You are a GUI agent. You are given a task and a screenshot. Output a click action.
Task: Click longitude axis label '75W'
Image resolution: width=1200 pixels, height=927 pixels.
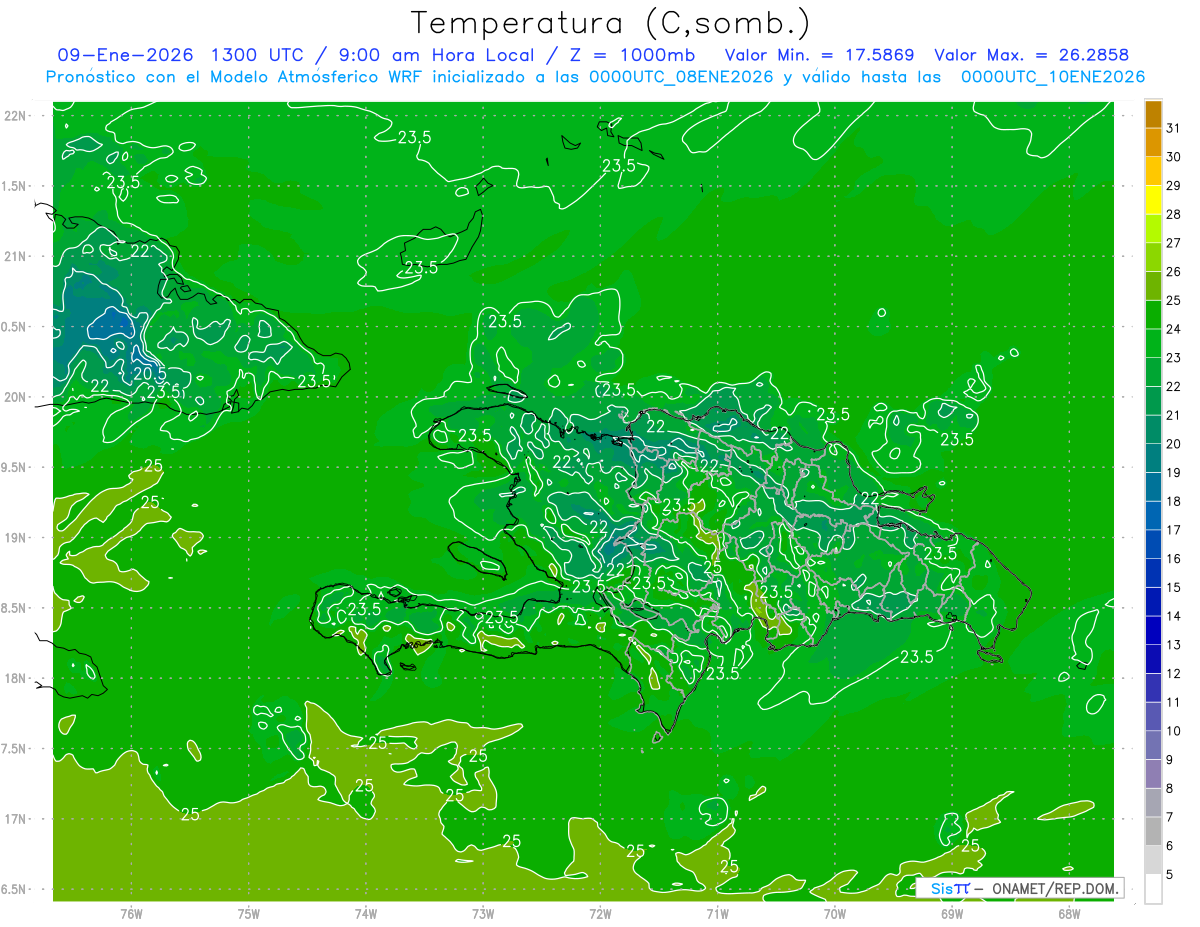249,914
